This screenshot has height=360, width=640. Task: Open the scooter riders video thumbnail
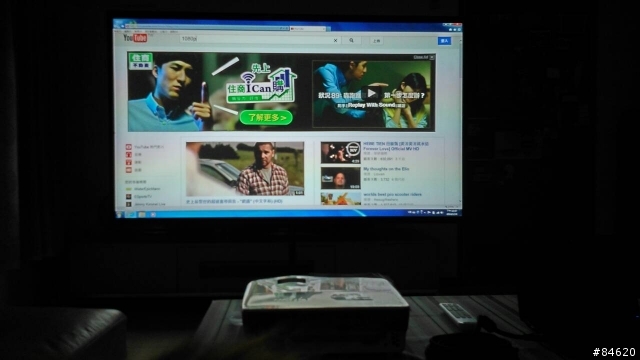pos(340,199)
